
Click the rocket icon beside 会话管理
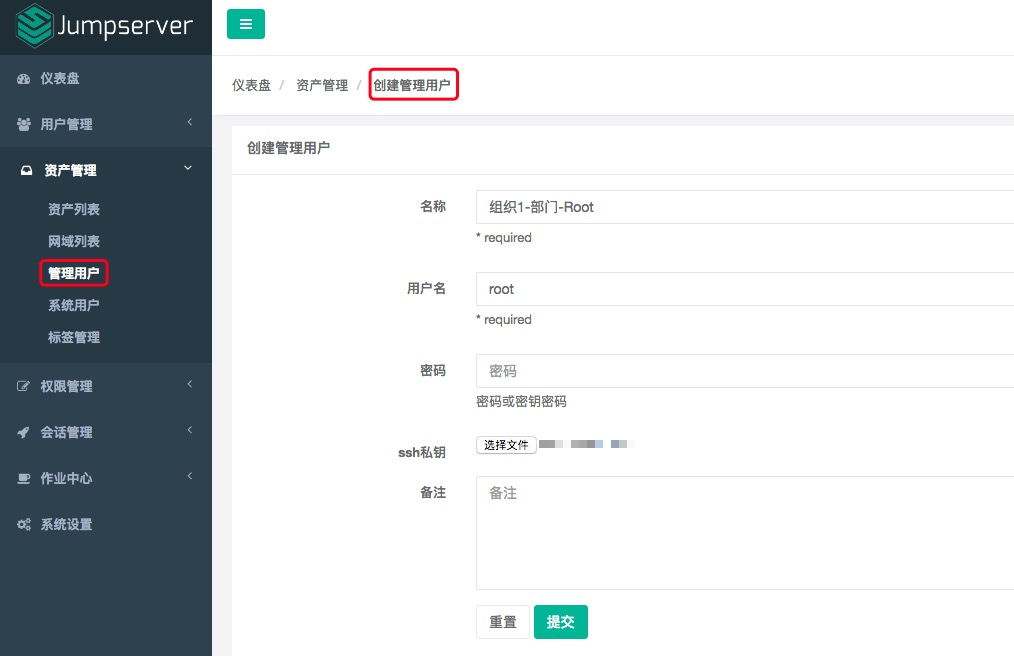[x=23, y=432]
